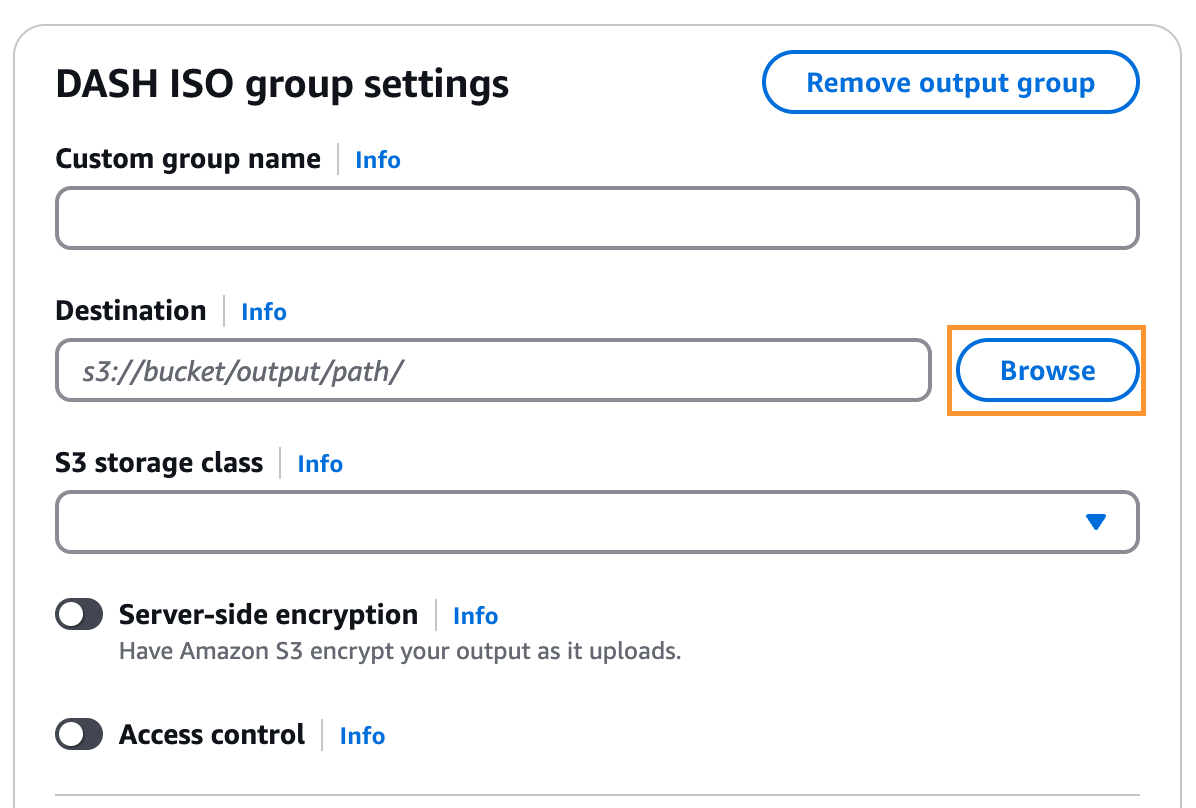Open Info for S3 storage class
1196x808 pixels.
tap(319, 464)
